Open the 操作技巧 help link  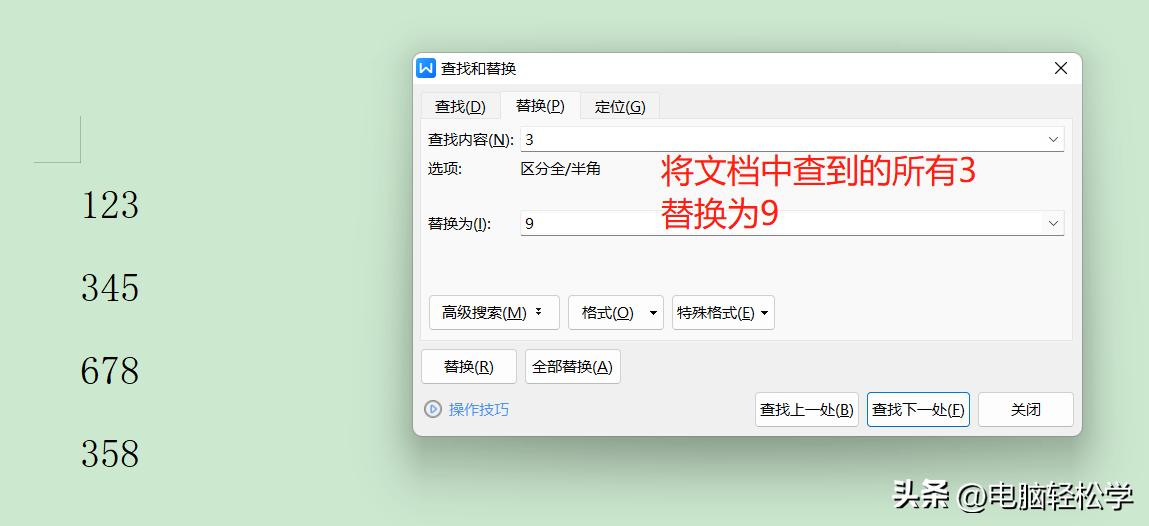click(x=479, y=410)
